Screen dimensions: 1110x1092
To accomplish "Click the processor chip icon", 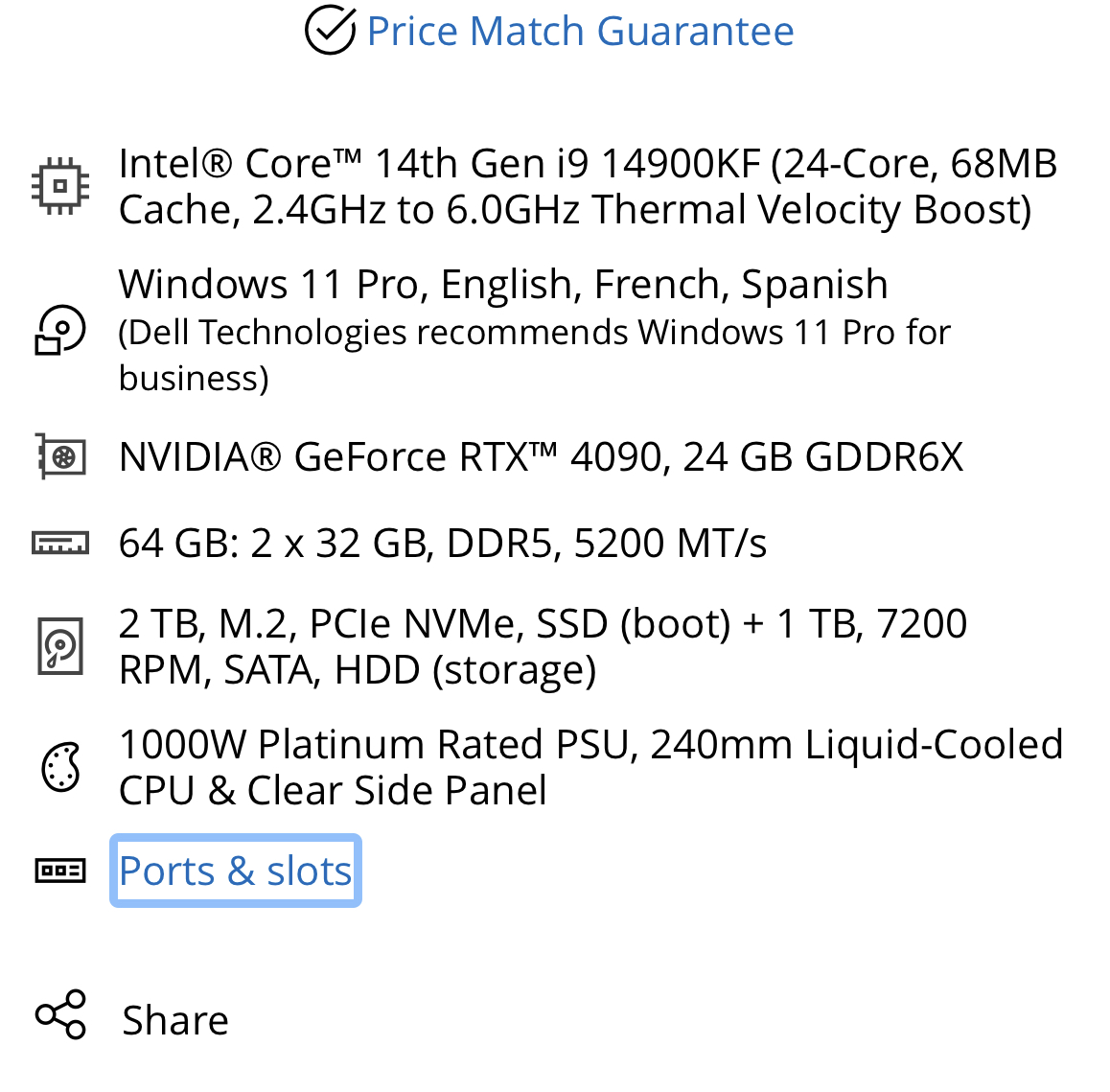I will (x=60, y=186).
